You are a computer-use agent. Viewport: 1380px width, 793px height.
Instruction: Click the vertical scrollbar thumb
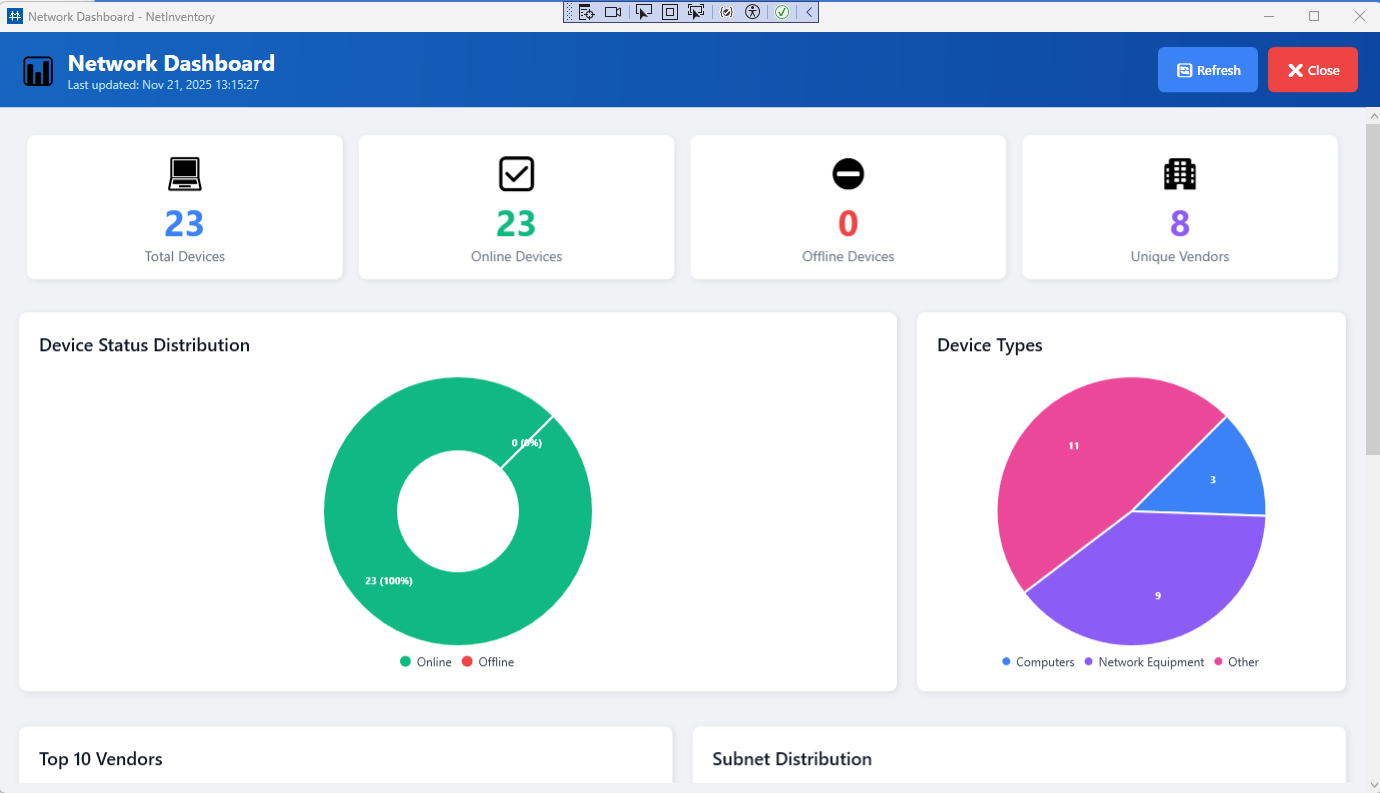point(1372,290)
